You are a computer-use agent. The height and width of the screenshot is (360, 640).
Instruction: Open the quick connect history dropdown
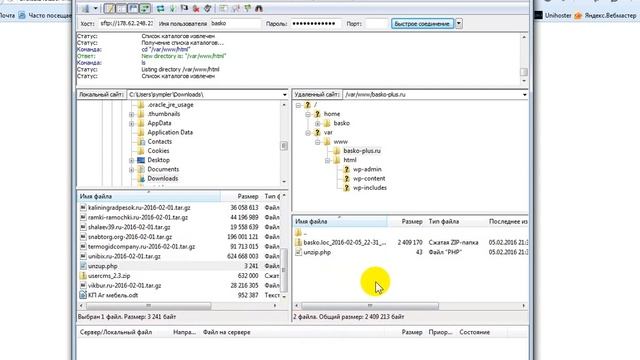click(x=459, y=24)
